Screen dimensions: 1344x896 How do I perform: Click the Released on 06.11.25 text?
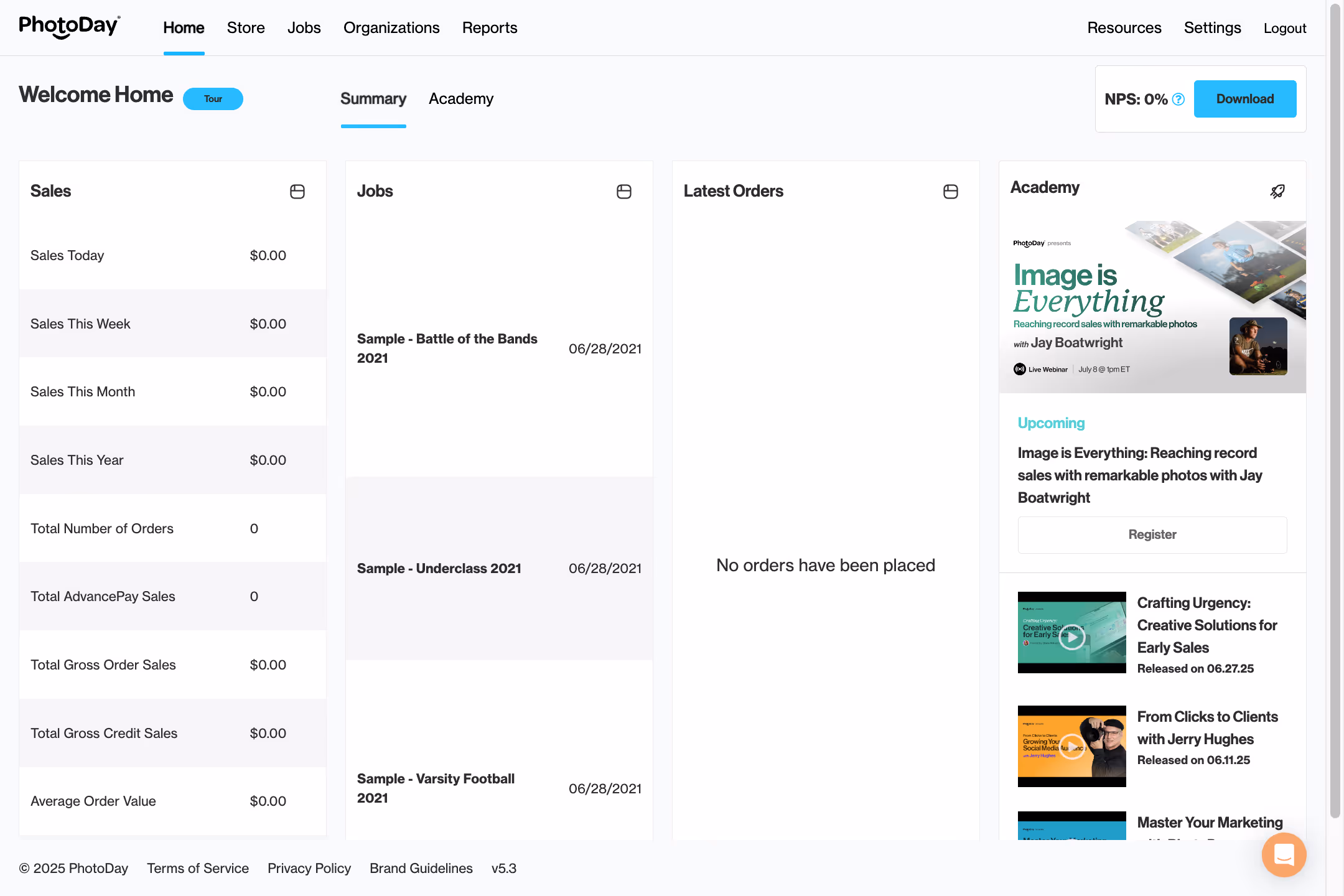click(x=1193, y=760)
